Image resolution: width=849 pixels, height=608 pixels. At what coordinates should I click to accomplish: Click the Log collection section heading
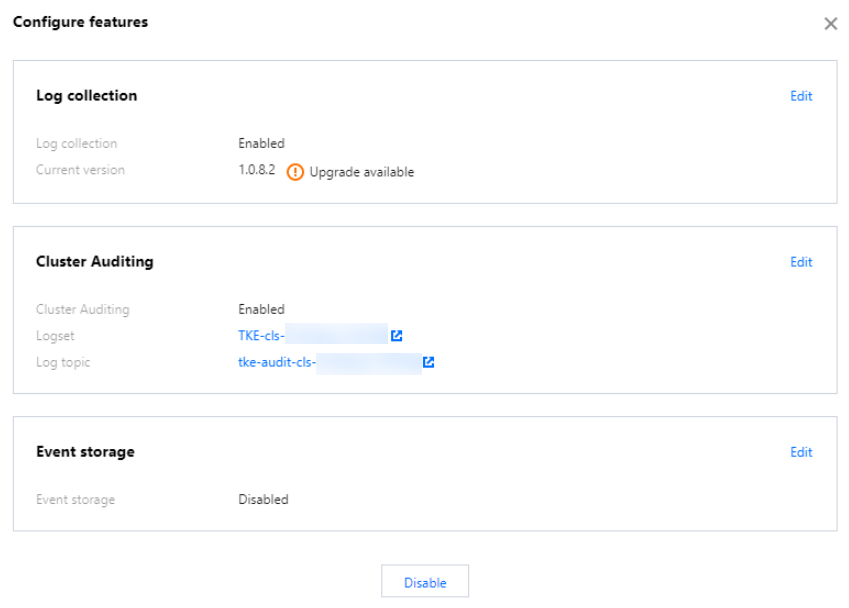point(87,96)
